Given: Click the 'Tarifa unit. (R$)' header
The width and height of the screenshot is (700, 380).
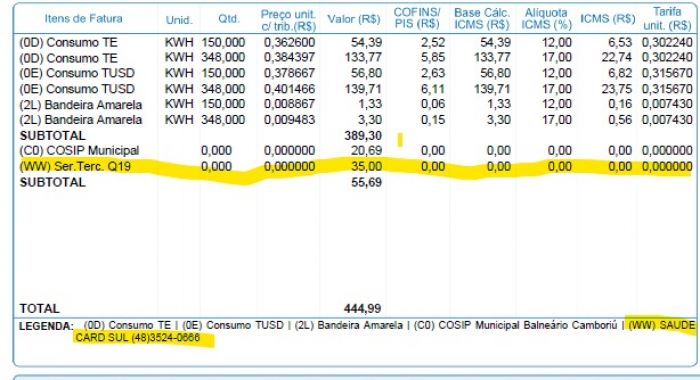Looking at the screenshot, I should pos(667,18).
